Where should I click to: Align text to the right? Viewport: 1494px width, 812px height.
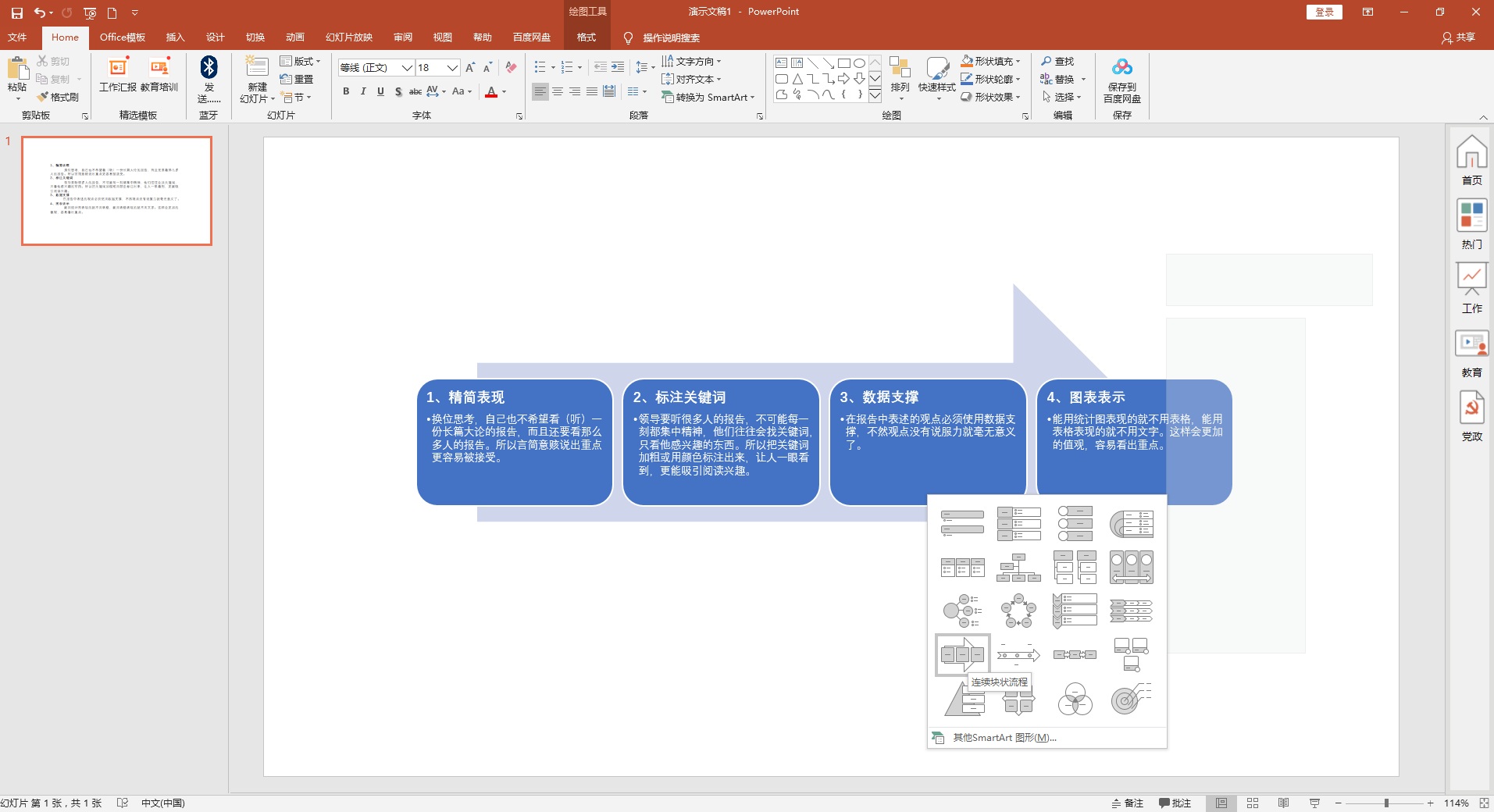(575, 91)
